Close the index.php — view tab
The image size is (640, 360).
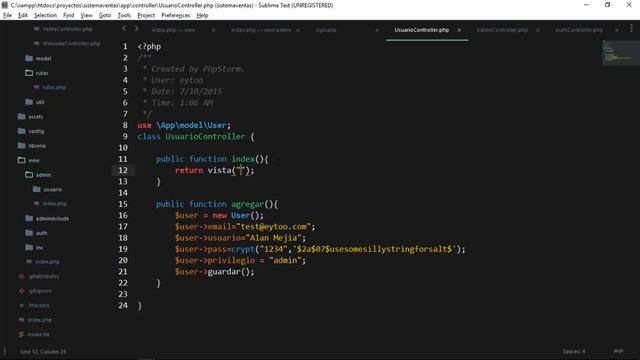pos(213,30)
